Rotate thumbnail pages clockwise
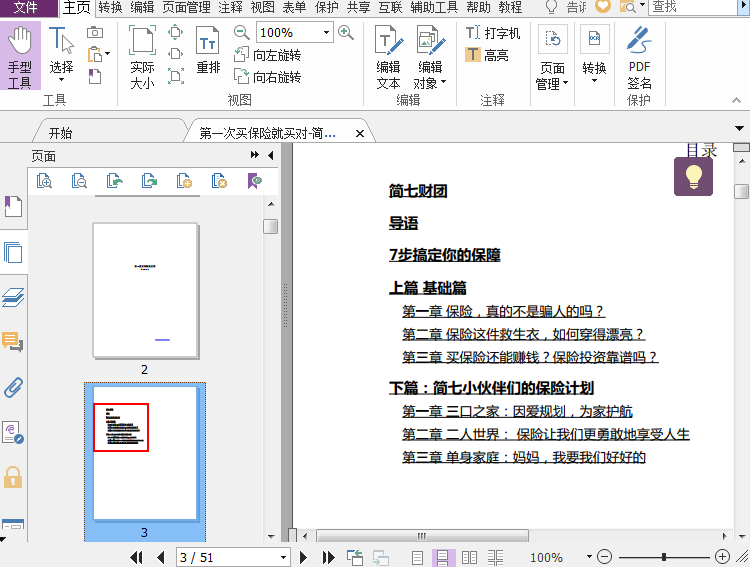 (149, 181)
